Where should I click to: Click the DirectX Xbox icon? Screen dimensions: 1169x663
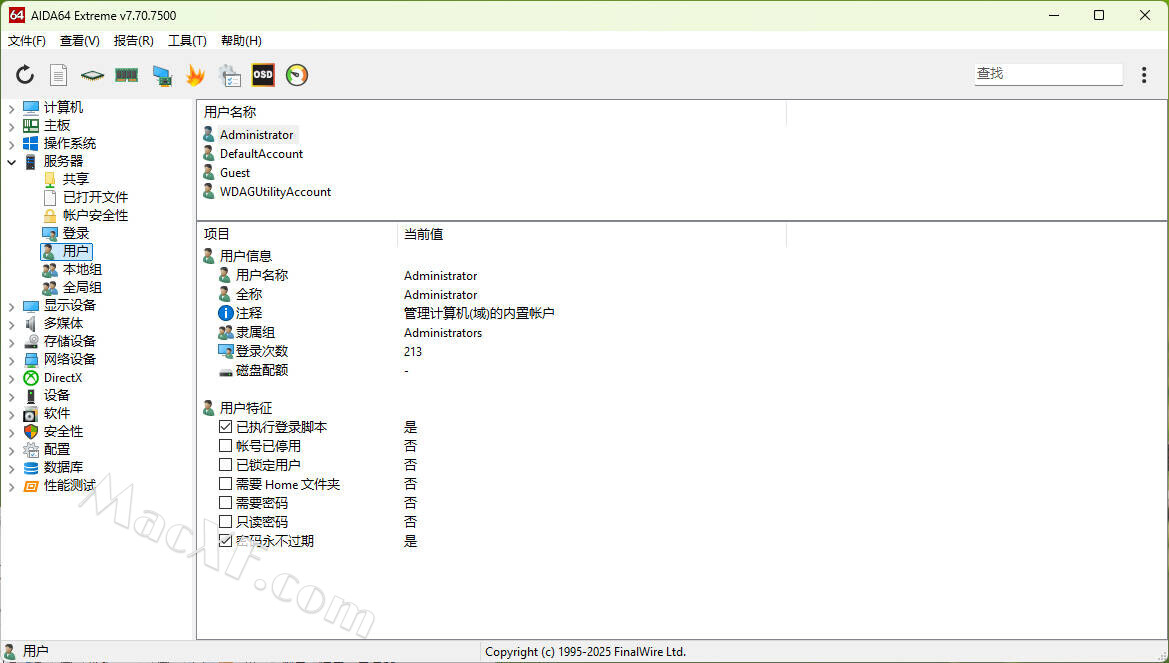click(31, 377)
